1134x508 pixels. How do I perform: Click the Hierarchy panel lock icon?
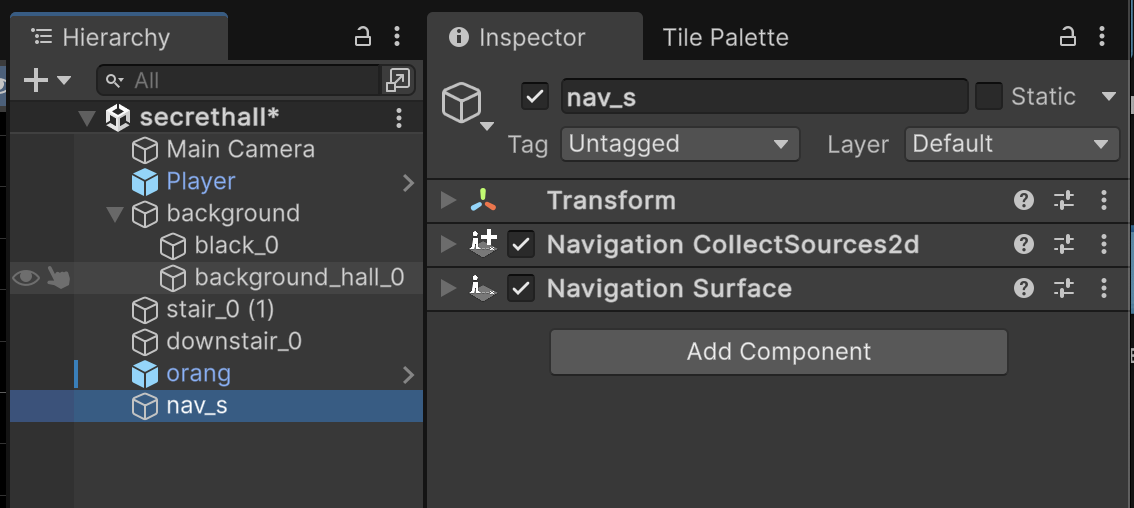coord(363,37)
